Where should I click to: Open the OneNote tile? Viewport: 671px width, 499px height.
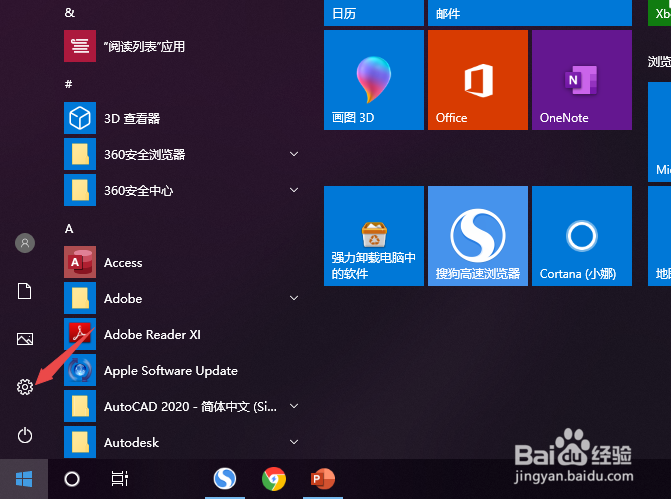pyautogui.click(x=582, y=80)
